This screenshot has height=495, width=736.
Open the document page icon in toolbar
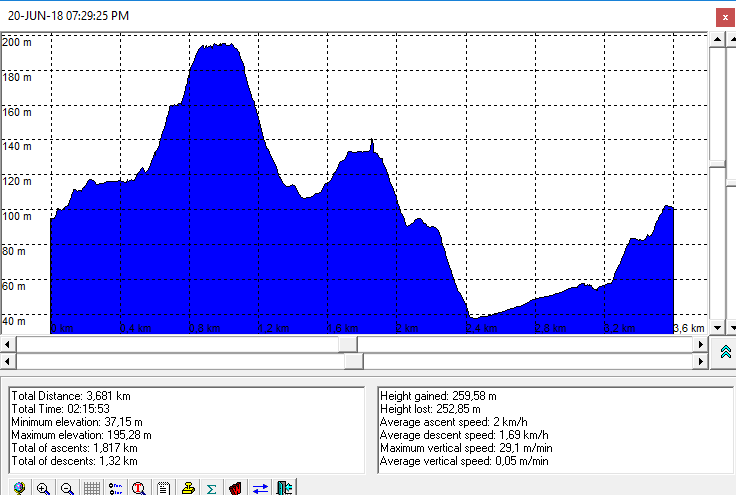pos(163,488)
